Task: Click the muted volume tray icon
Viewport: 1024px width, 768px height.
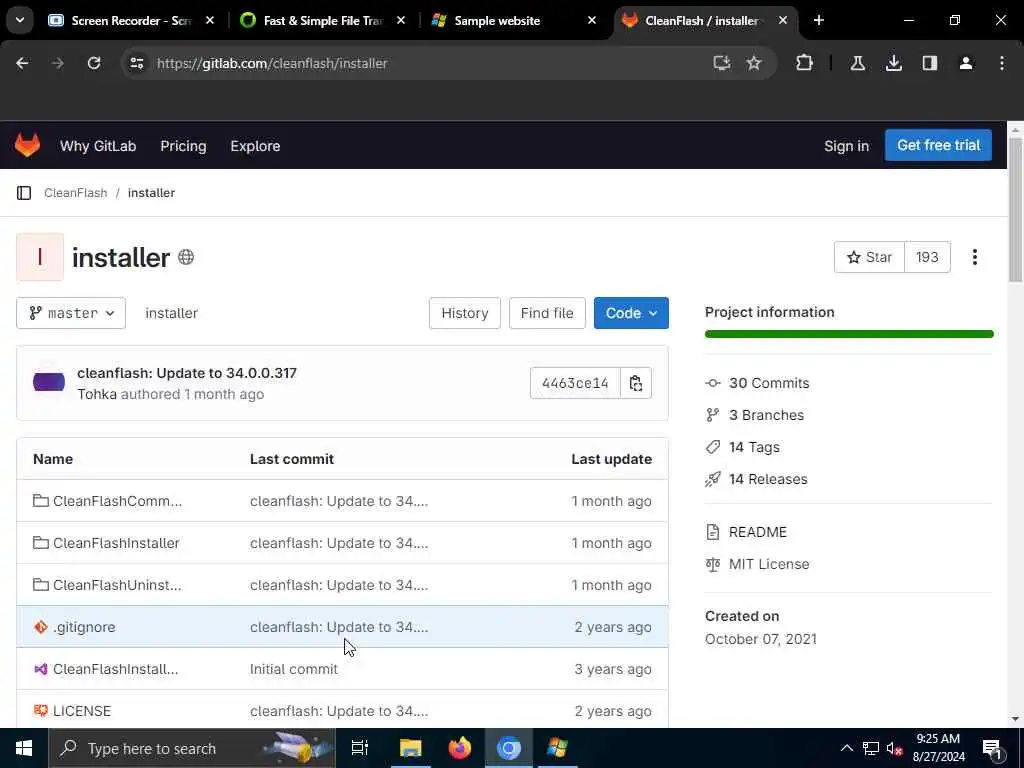Action: coord(894,748)
